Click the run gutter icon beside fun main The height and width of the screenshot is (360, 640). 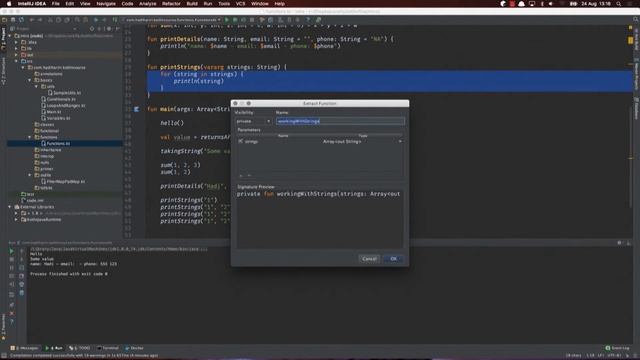(137, 109)
